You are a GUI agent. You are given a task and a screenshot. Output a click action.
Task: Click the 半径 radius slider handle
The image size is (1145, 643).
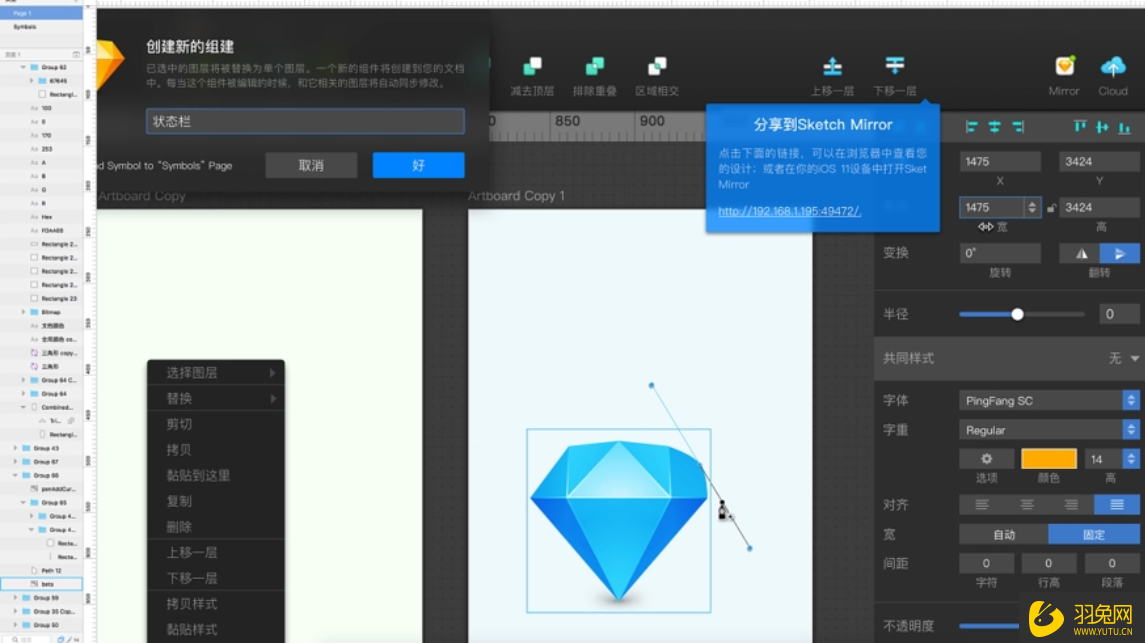tap(1017, 315)
